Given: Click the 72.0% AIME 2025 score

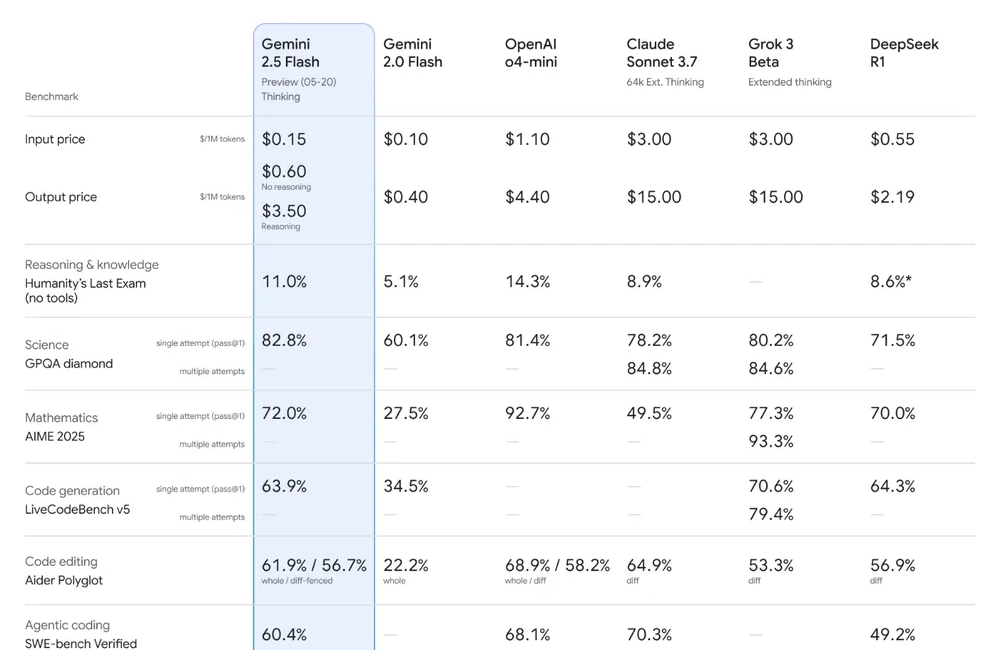Looking at the screenshot, I should tap(284, 413).
